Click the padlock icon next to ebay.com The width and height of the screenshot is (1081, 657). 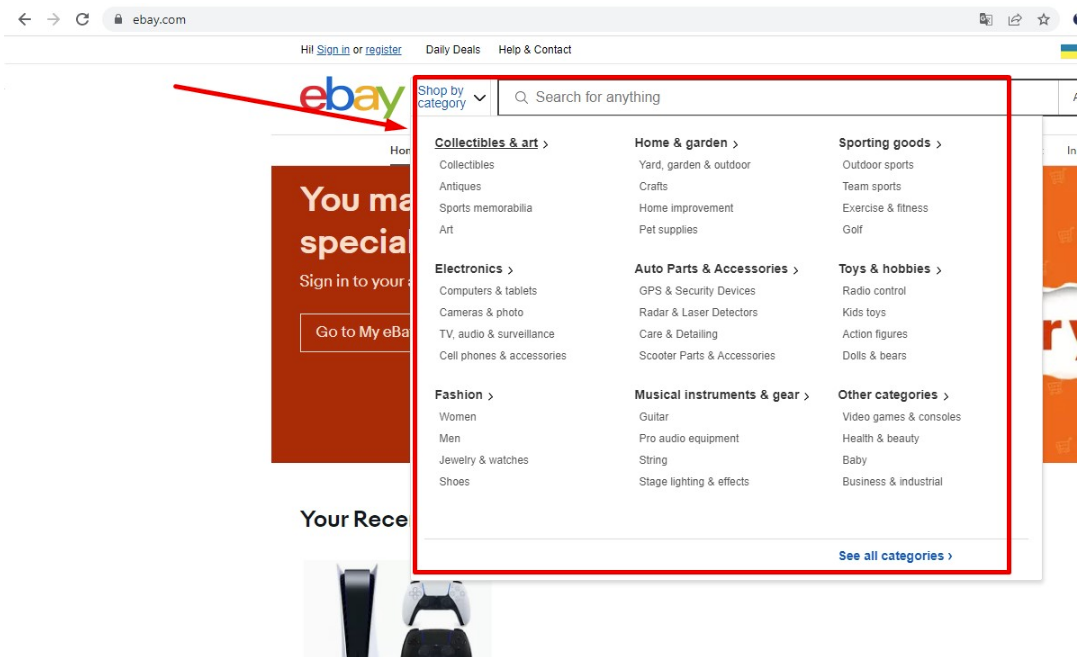coord(119,19)
